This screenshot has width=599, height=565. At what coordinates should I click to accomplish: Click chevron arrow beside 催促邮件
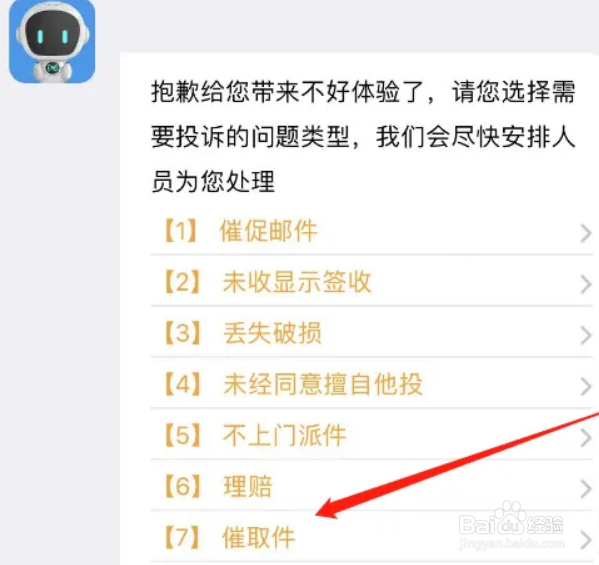tap(586, 233)
